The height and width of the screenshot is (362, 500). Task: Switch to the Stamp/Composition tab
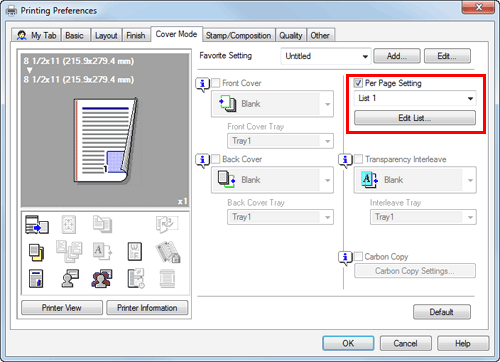238,35
